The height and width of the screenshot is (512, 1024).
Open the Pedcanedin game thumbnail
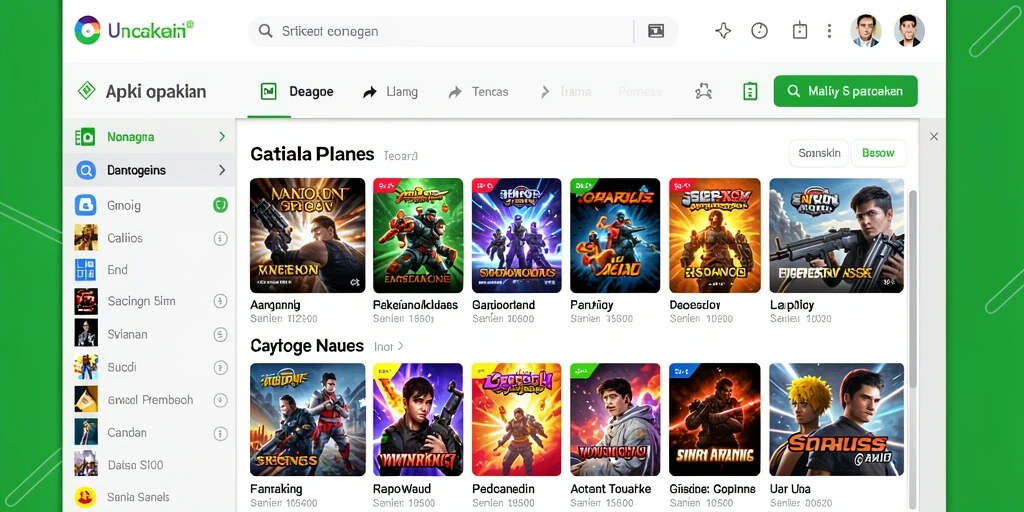(x=517, y=419)
